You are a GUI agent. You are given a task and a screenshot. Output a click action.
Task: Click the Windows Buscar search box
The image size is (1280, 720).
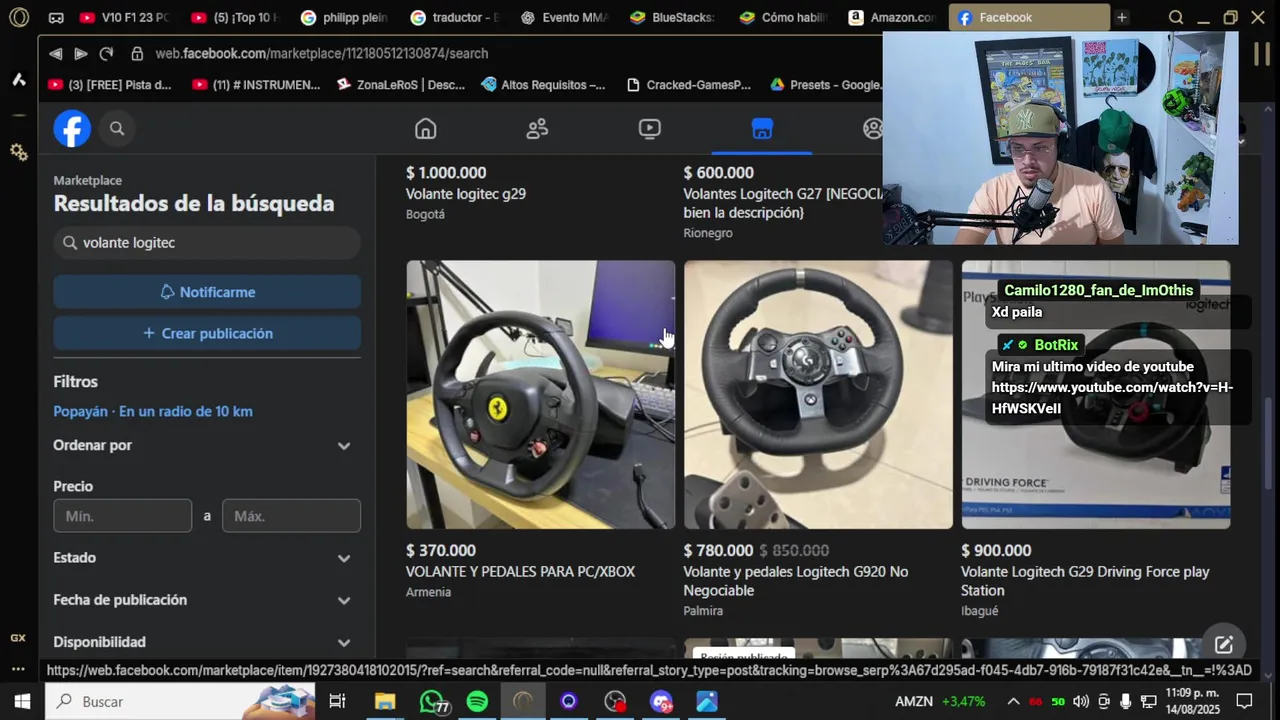[x=180, y=701]
